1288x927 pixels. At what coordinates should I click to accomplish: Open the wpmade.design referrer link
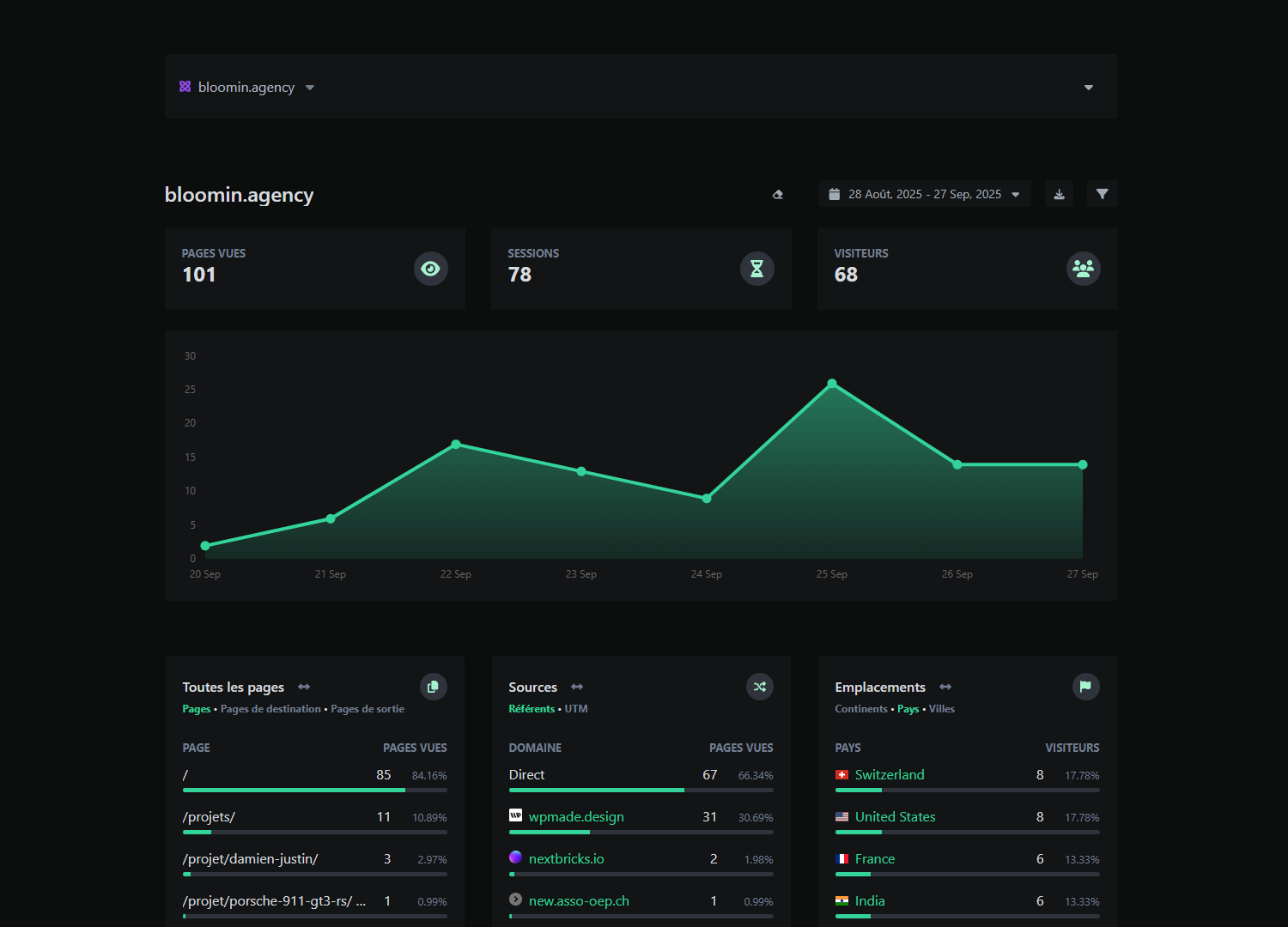point(576,817)
